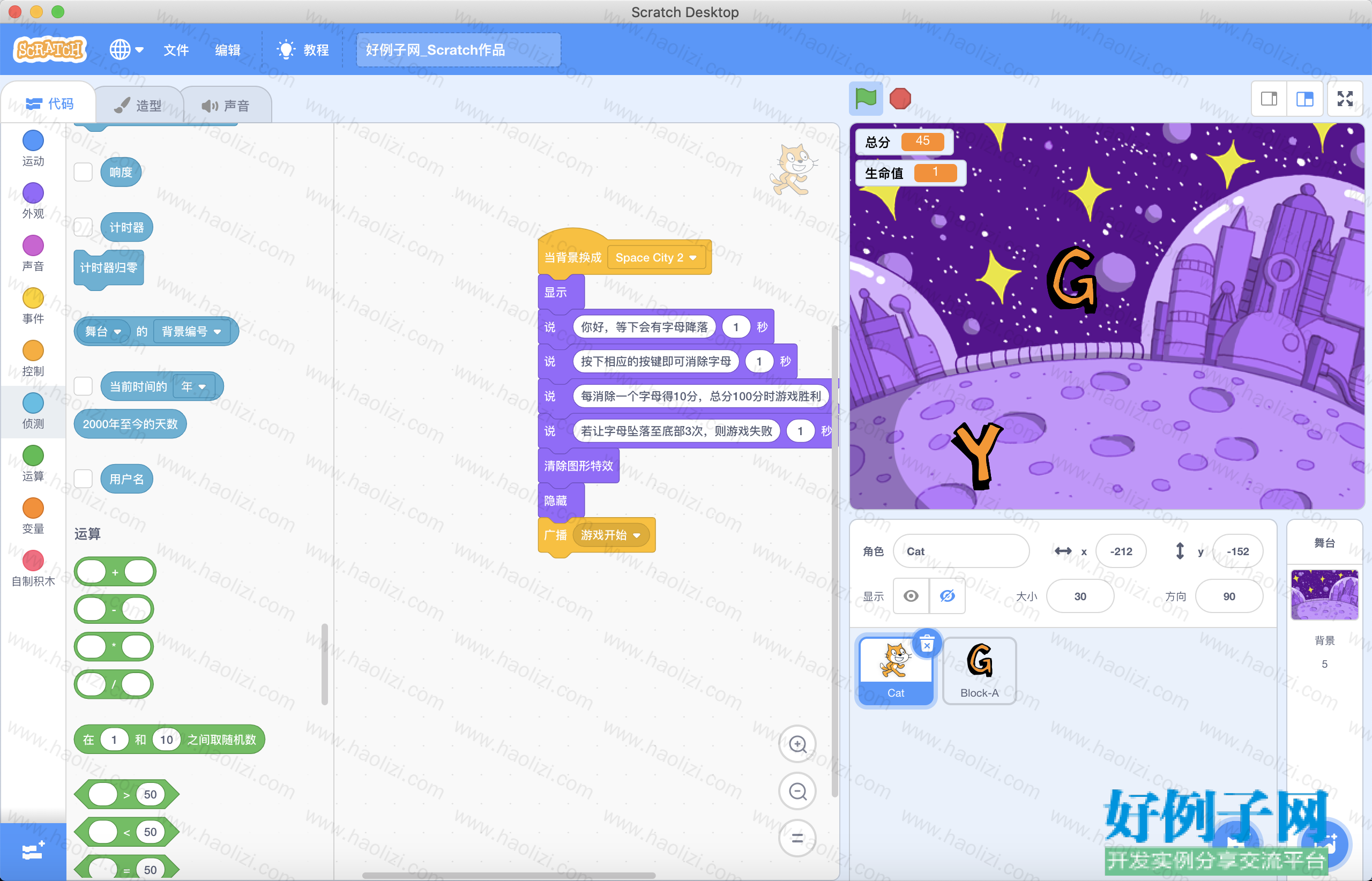This screenshot has width=1372, height=881.
Task: Click the random number operator block
Action: [169, 740]
